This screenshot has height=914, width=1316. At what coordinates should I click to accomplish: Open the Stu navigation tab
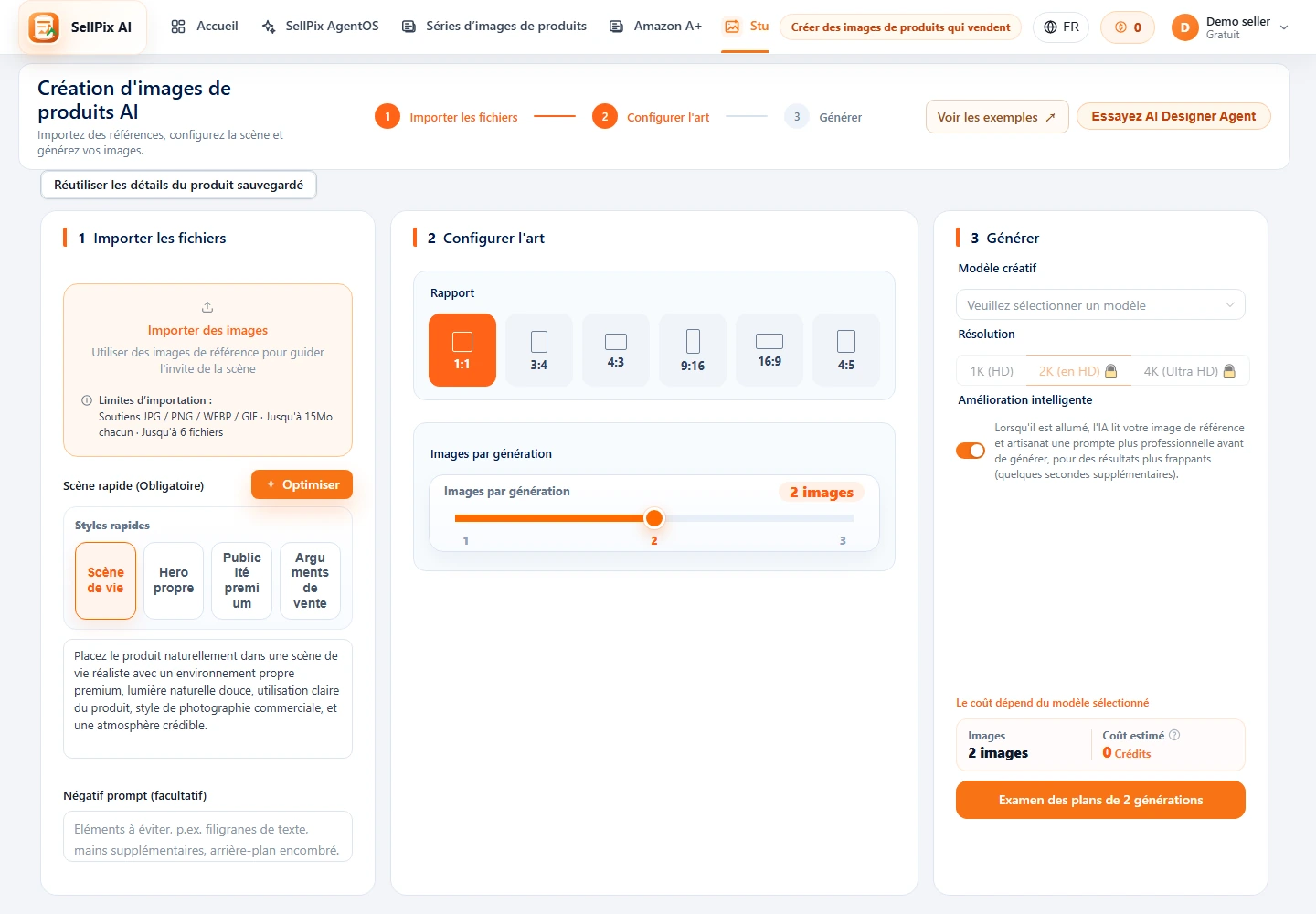point(746,27)
